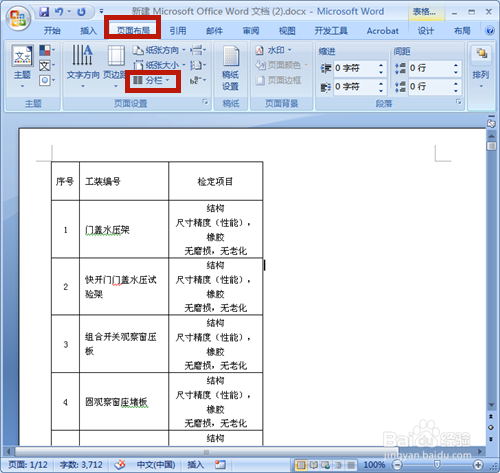Zoom out with the minus button
The height and width of the screenshot is (473, 500).
pos(397,465)
